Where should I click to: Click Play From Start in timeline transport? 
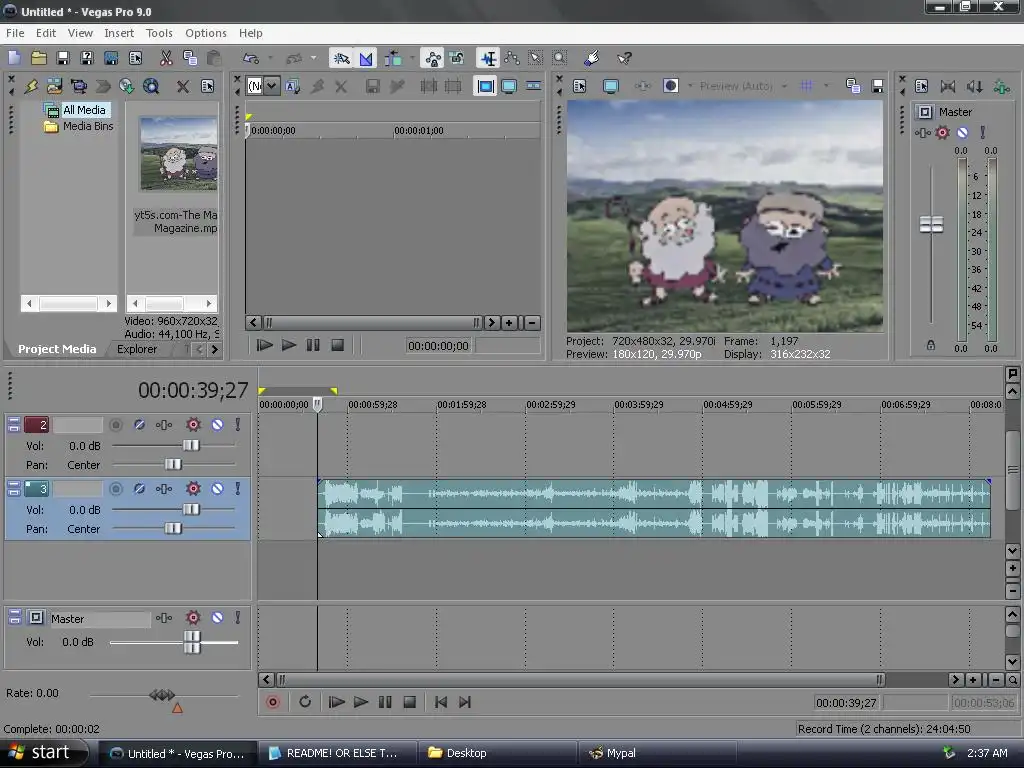(x=336, y=702)
